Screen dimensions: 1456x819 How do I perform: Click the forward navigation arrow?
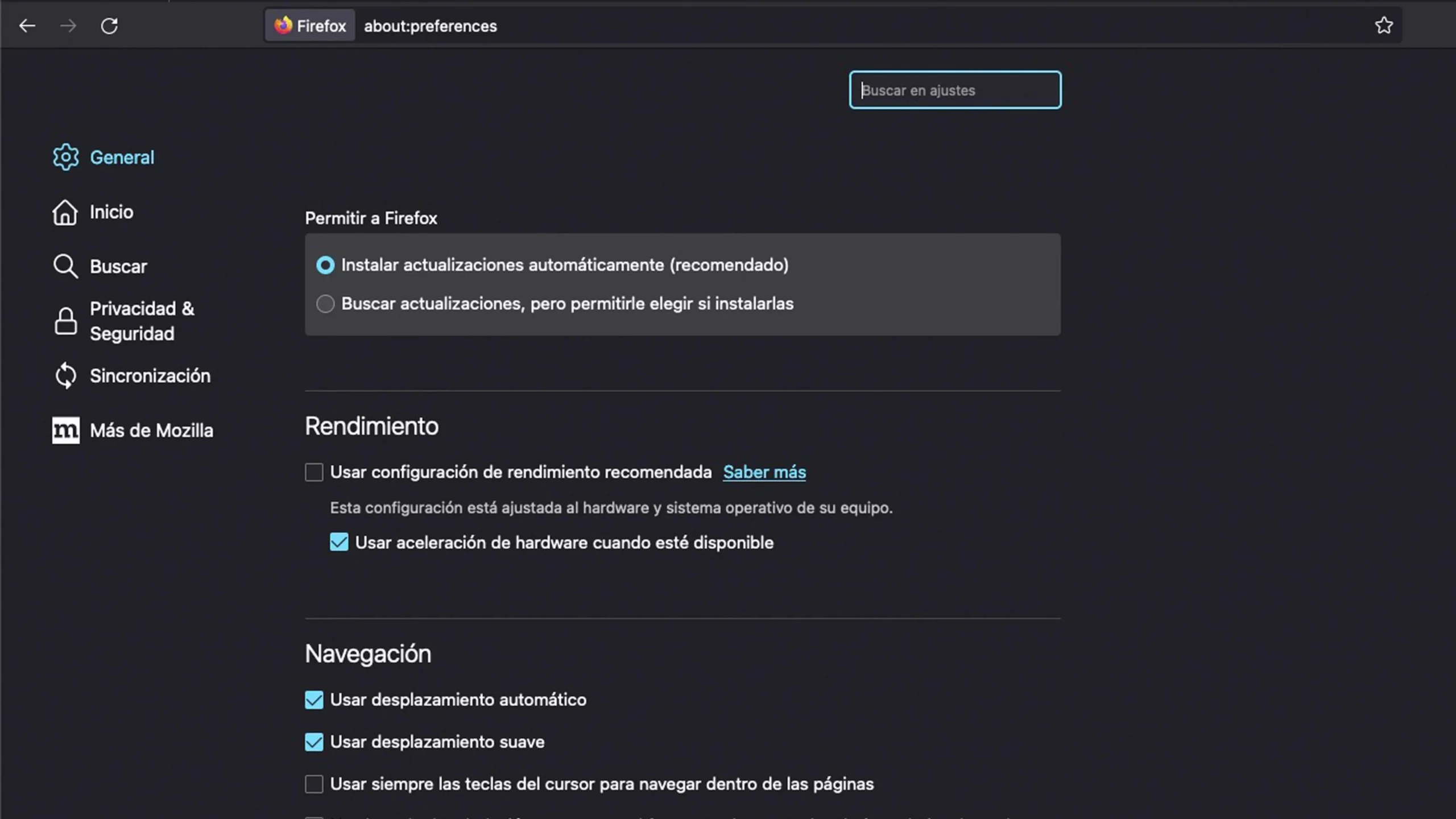(x=68, y=26)
